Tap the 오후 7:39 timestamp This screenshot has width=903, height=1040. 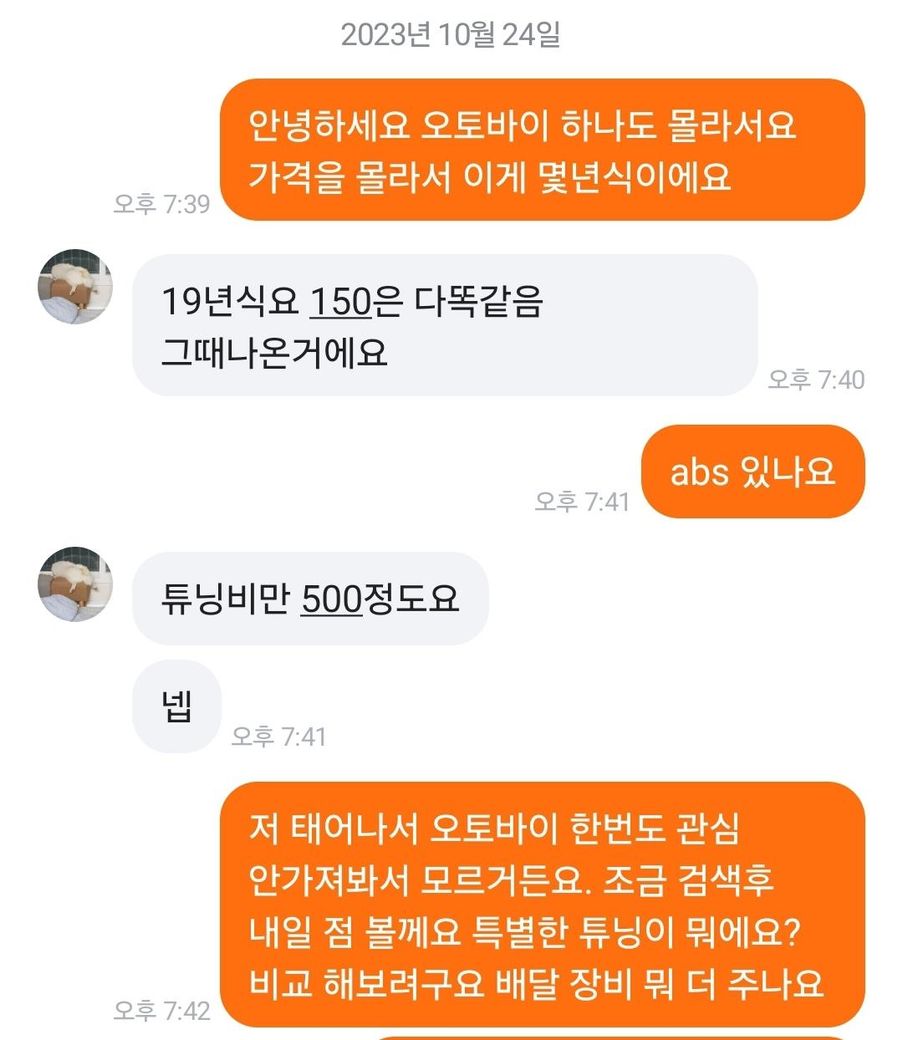(161, 204)
